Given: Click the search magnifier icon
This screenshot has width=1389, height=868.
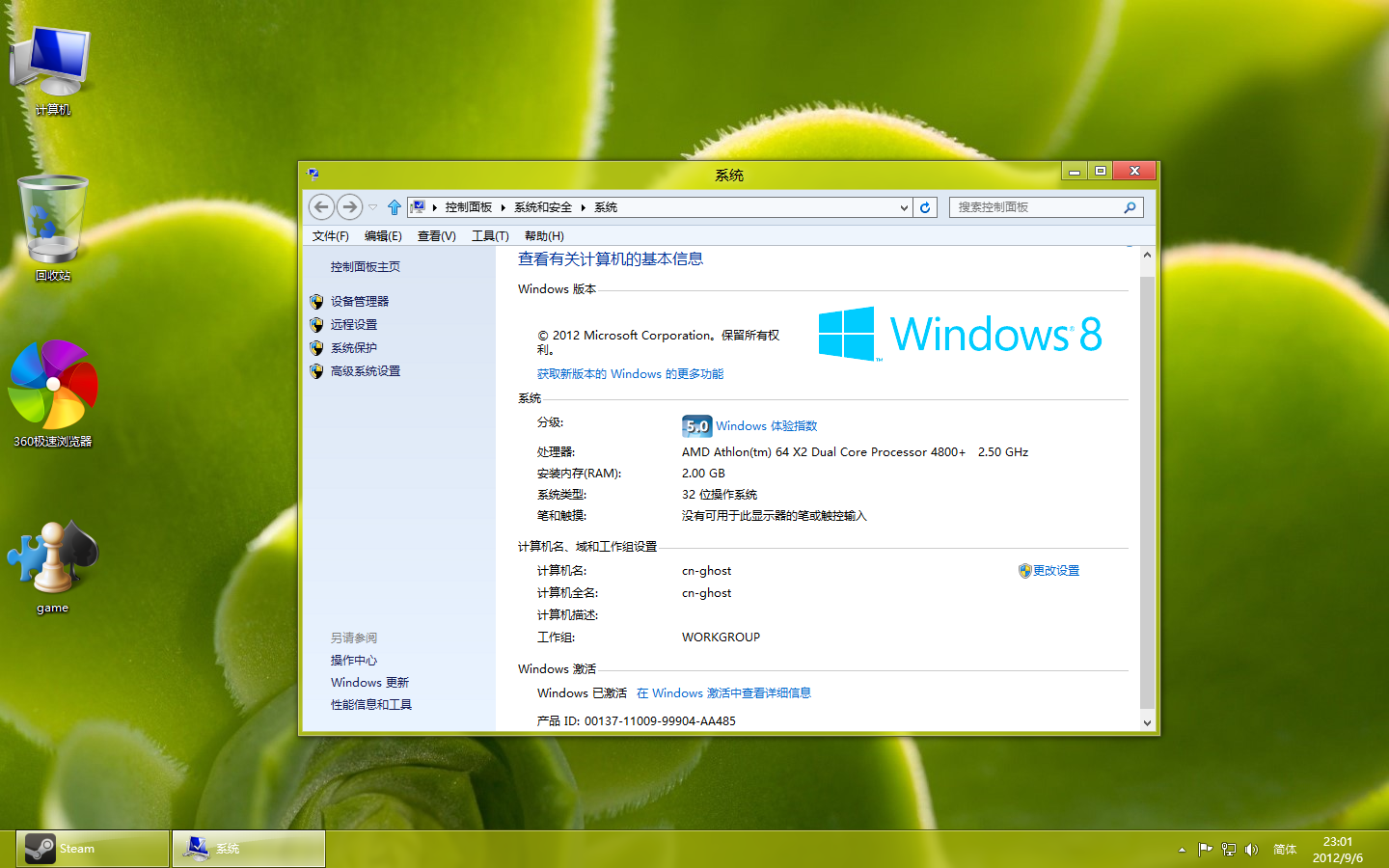Looking at the screenshot, I should [1130, 207].
